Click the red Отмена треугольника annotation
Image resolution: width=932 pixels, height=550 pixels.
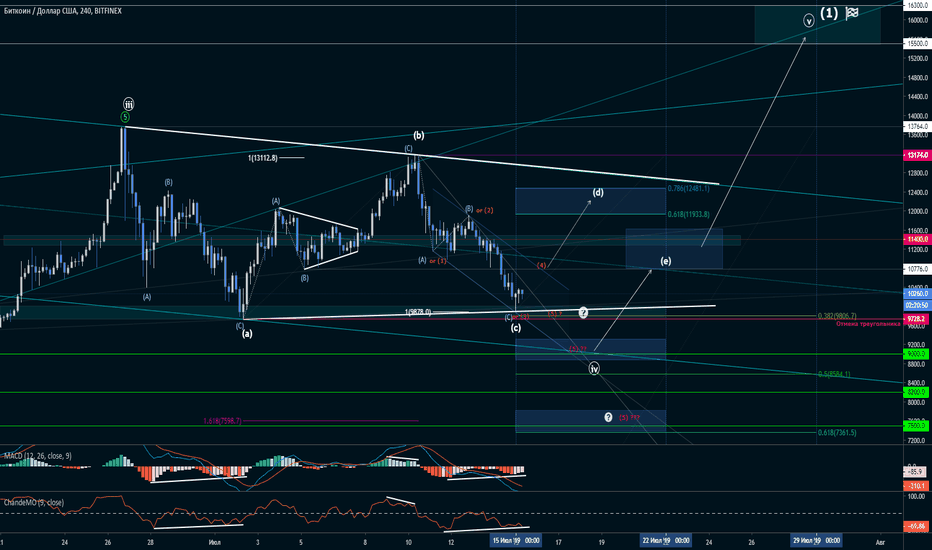point(868,324)
